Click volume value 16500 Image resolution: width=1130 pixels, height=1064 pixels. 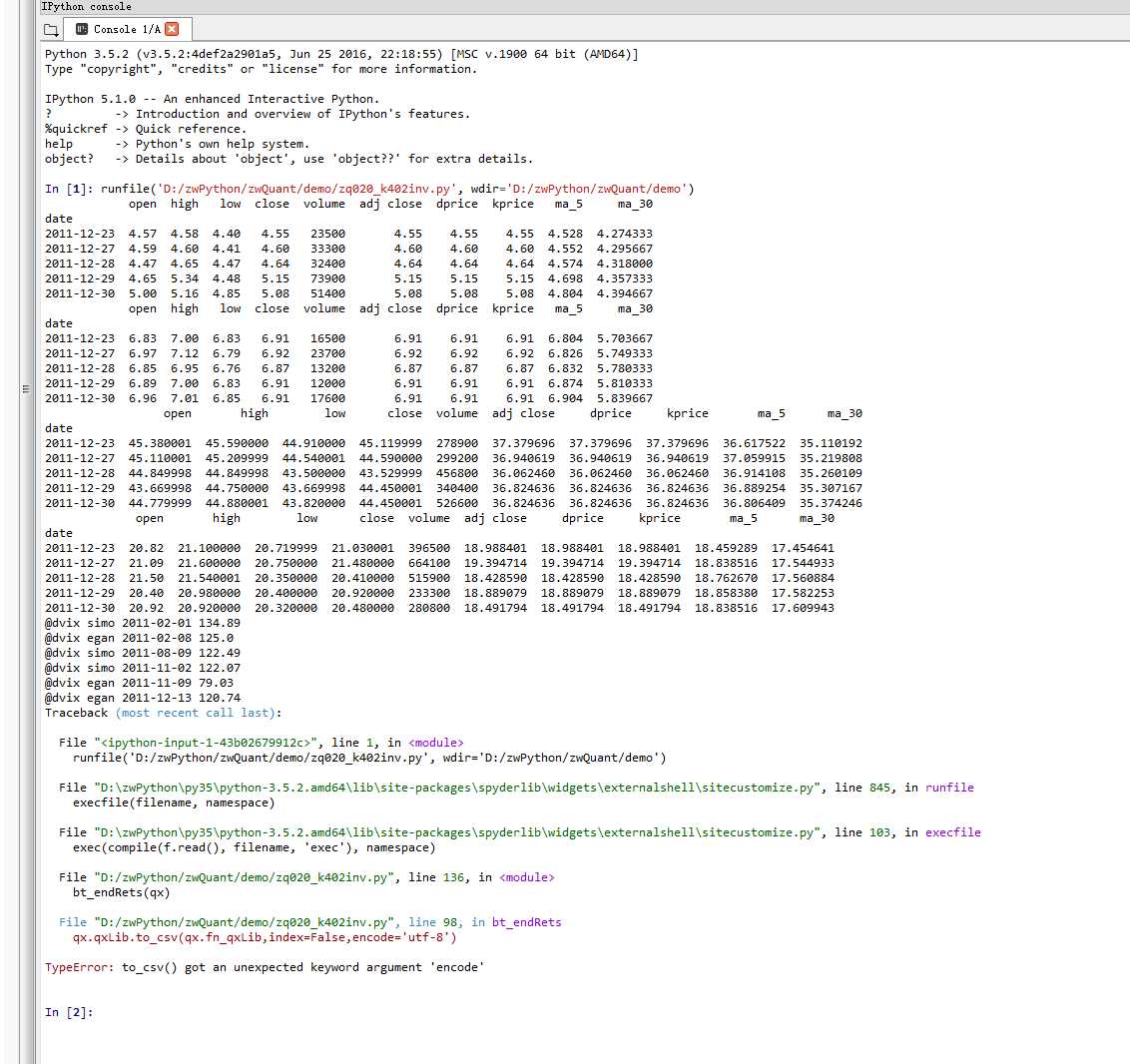pos(327,337)
